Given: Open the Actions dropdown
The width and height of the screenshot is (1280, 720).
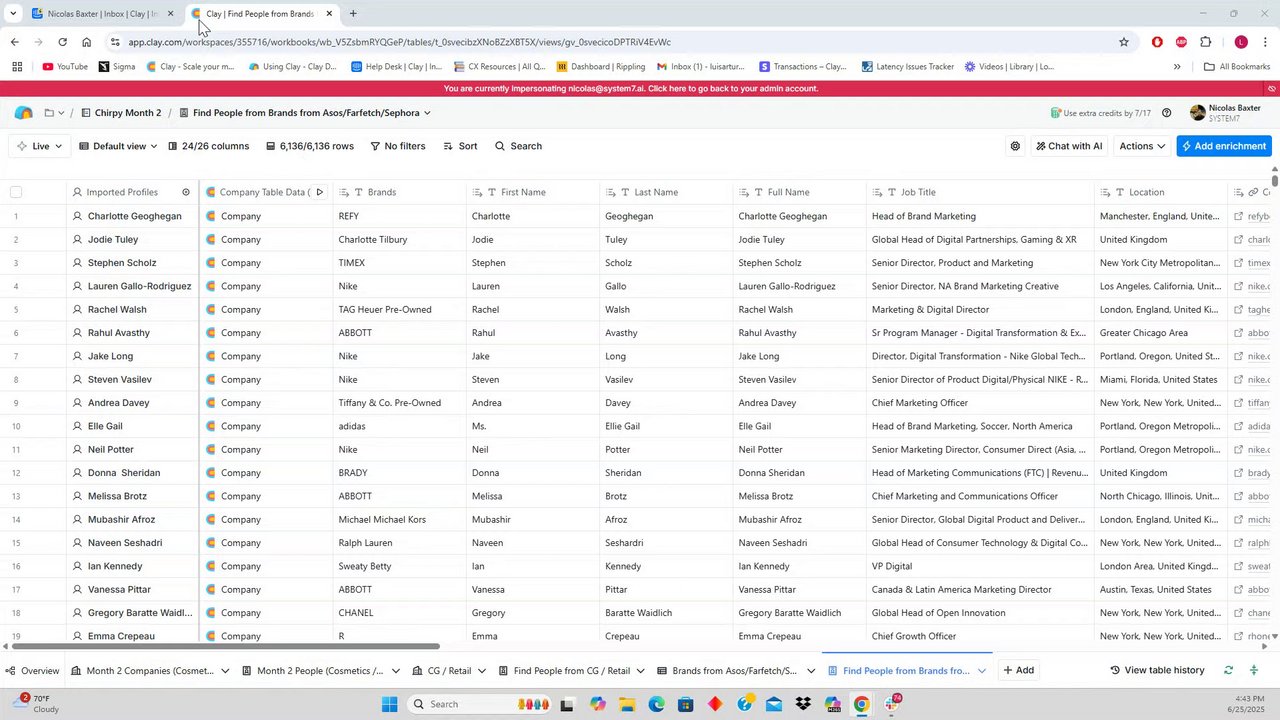Looking at the screenshot, I should (1142, 146).
